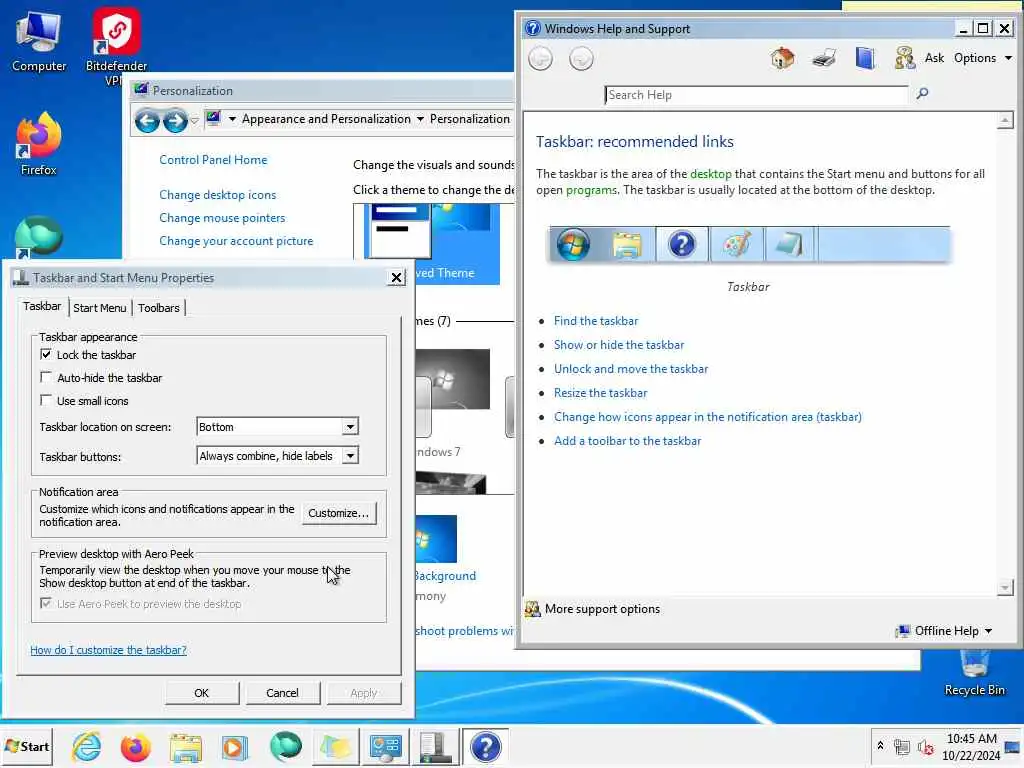Select the Unsaved Theme thumbnail
Viewport: 1024px width, 768px height.
pyautogui.click(x=431, y=243)
